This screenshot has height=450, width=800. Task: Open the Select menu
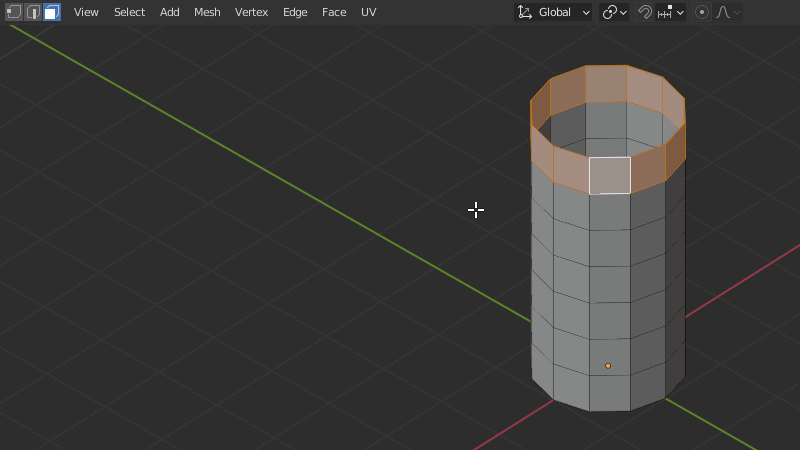[130, 12]
